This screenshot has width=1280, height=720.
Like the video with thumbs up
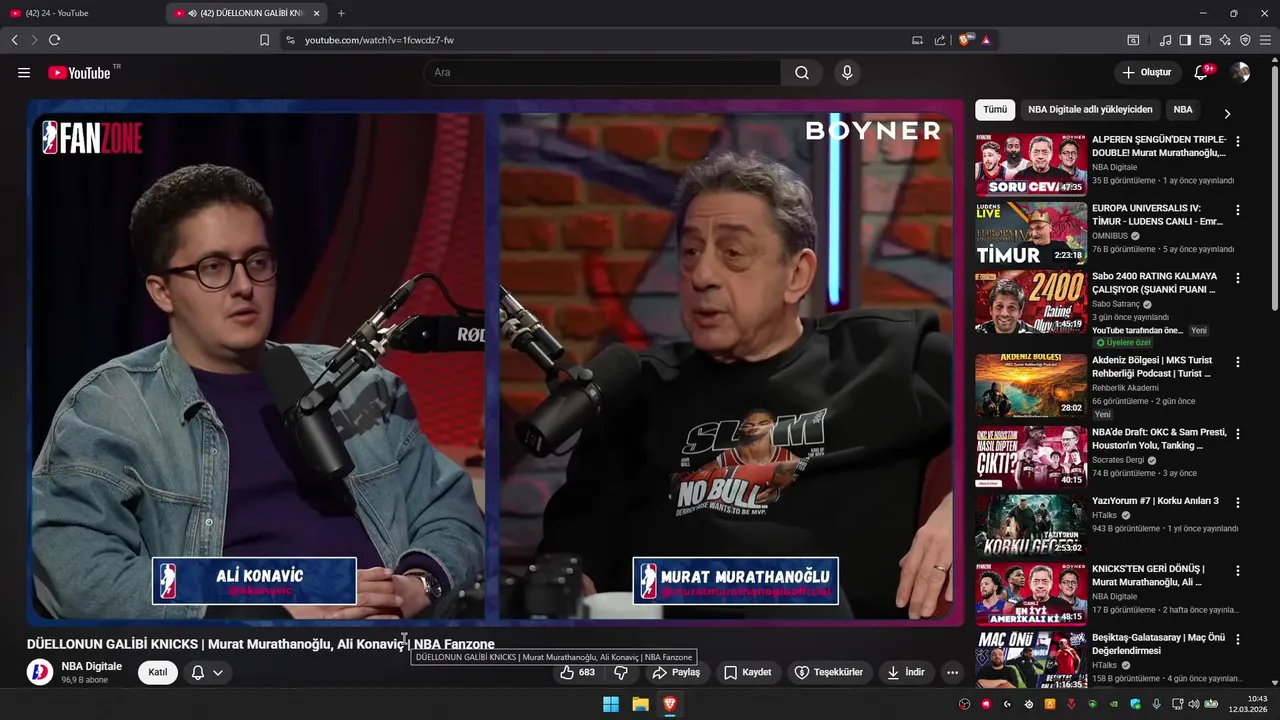[x=578, y=672]
